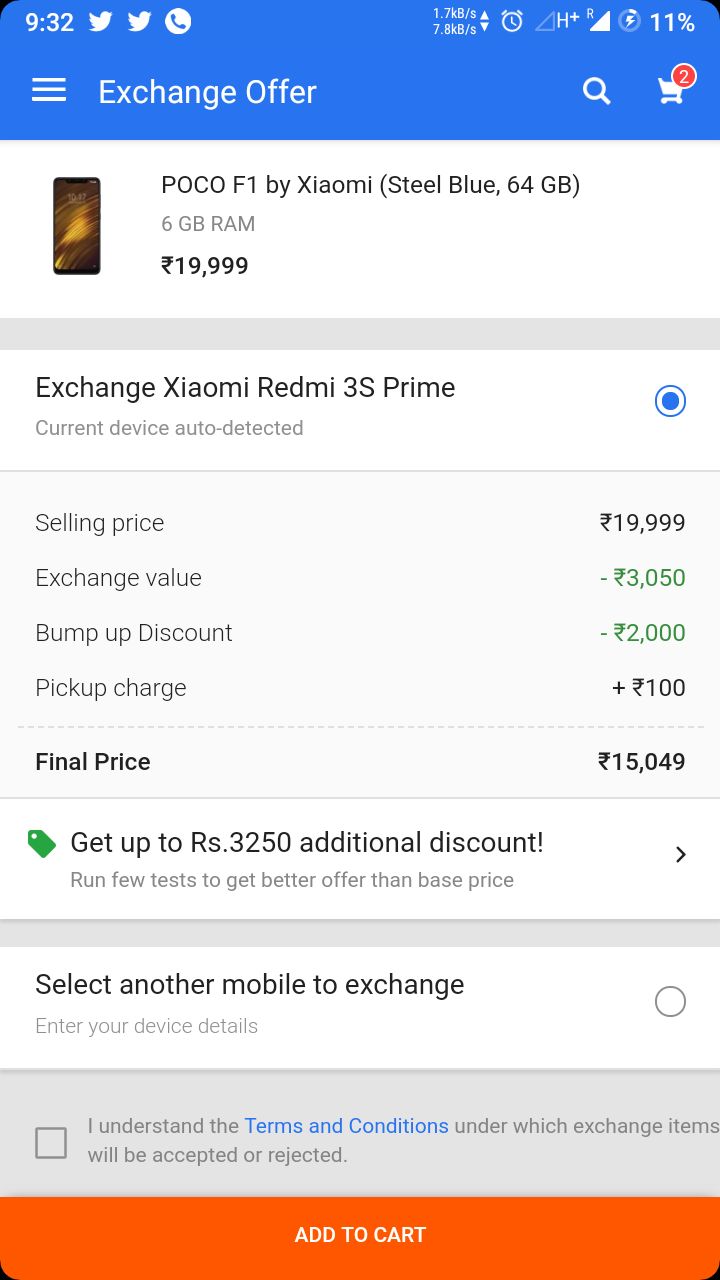Tap the first Twitter notification icon
This screenshot has width=720, height=1280.
(x=100, y=21)
